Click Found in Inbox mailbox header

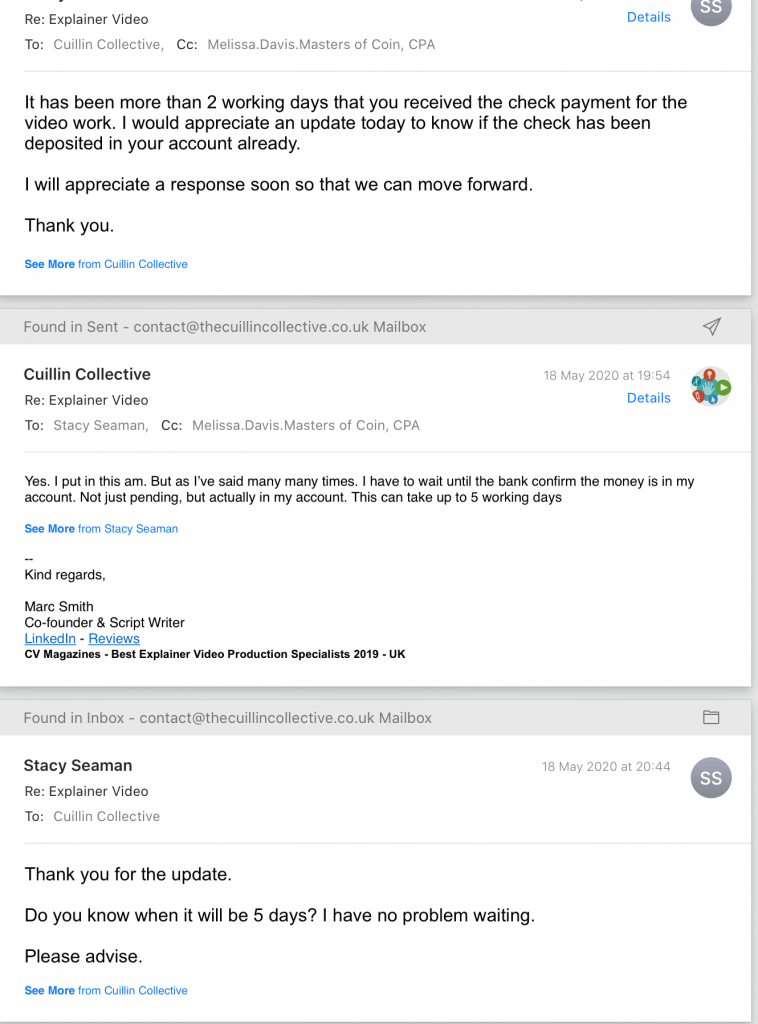[228, 718]
